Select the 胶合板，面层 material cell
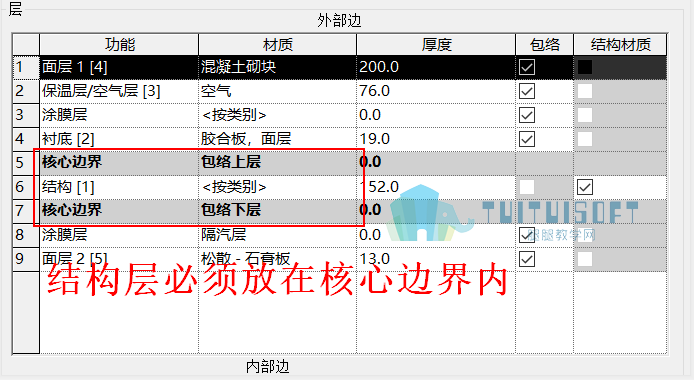This screenshot has height=380, width=694. click(x=278, y=139)
